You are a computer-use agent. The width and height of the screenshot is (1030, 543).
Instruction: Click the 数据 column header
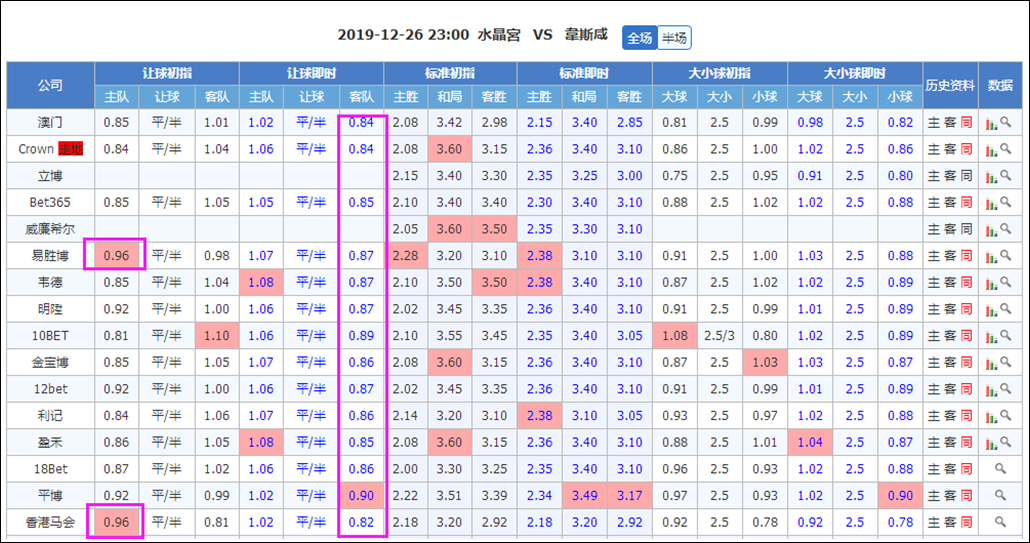tap(1000, 85)
